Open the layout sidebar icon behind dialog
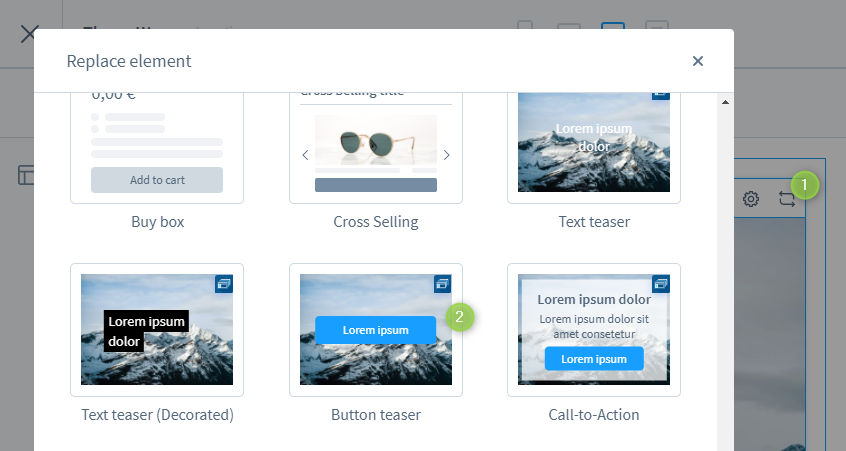This screenshot has width=846, height=451. pos(25,175)
